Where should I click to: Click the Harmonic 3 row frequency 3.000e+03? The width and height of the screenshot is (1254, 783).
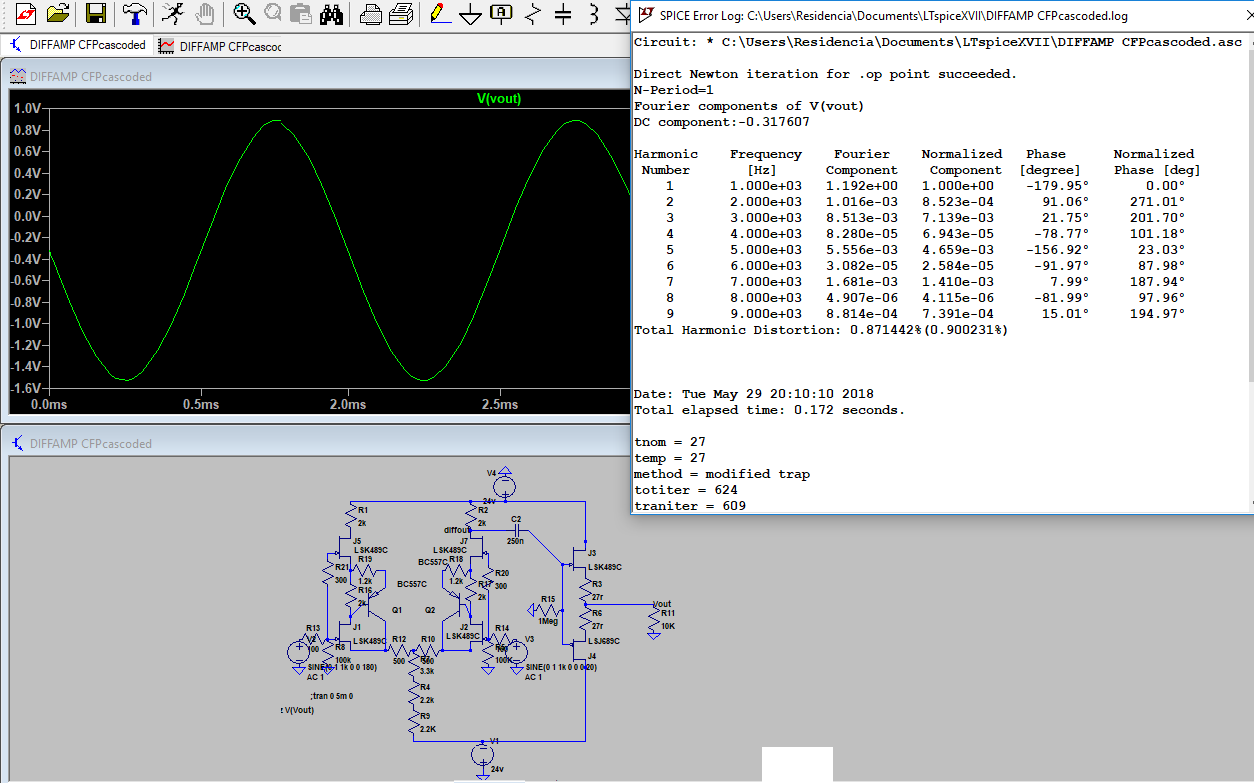[x=765, y=218]
